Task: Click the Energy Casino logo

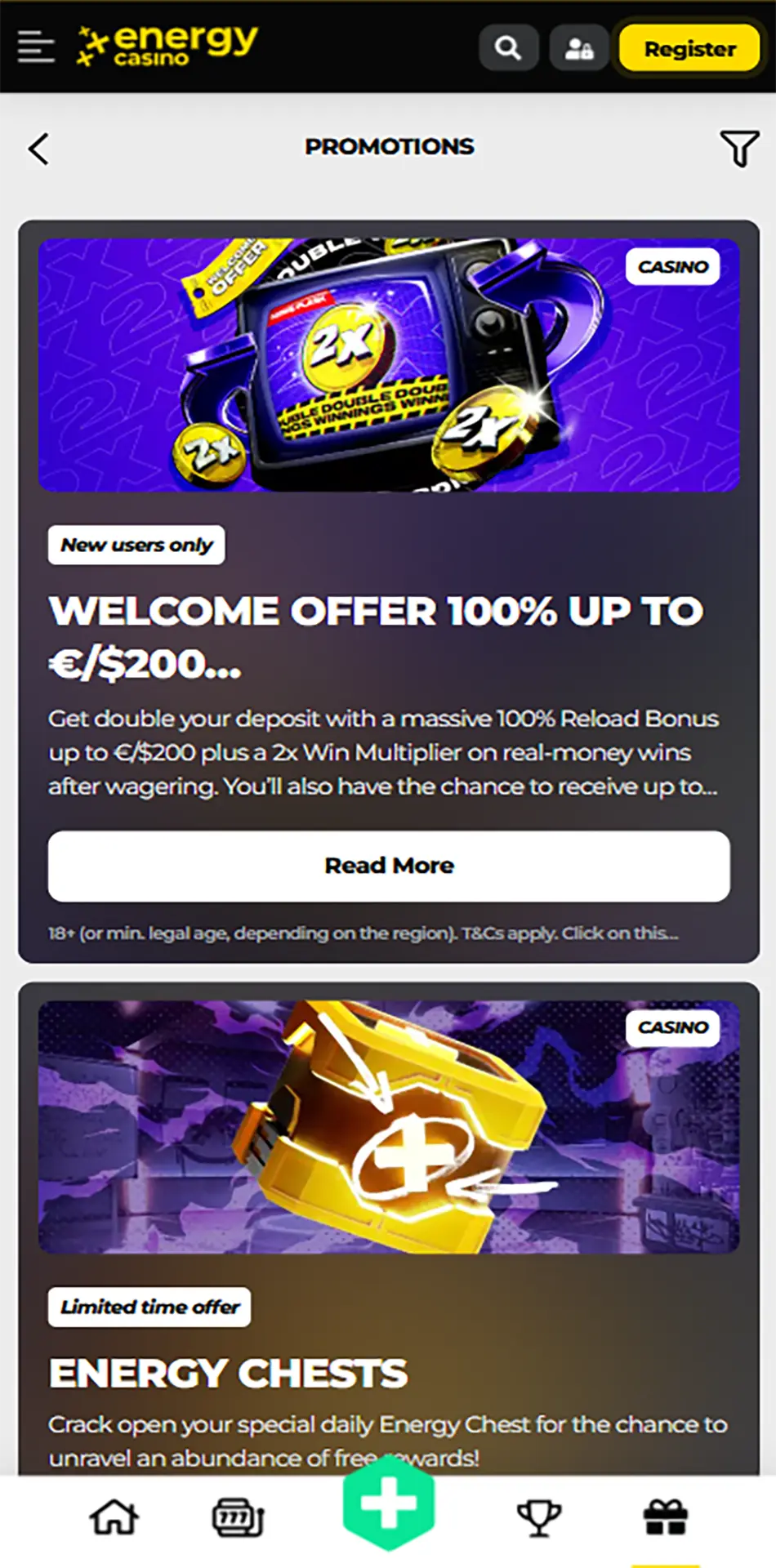Action: coord(167,46)
